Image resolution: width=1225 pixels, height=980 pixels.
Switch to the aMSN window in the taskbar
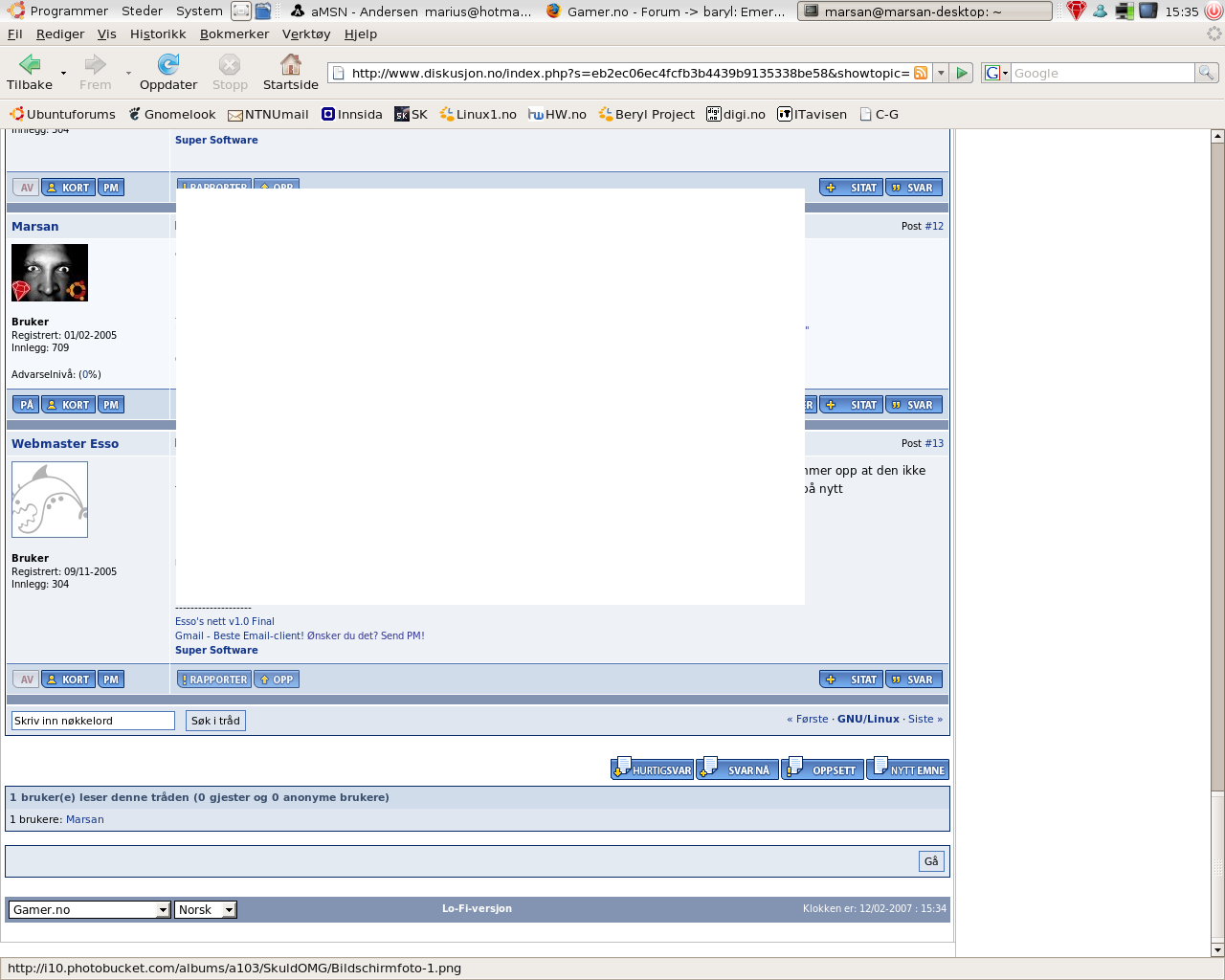tap(411, 11)
